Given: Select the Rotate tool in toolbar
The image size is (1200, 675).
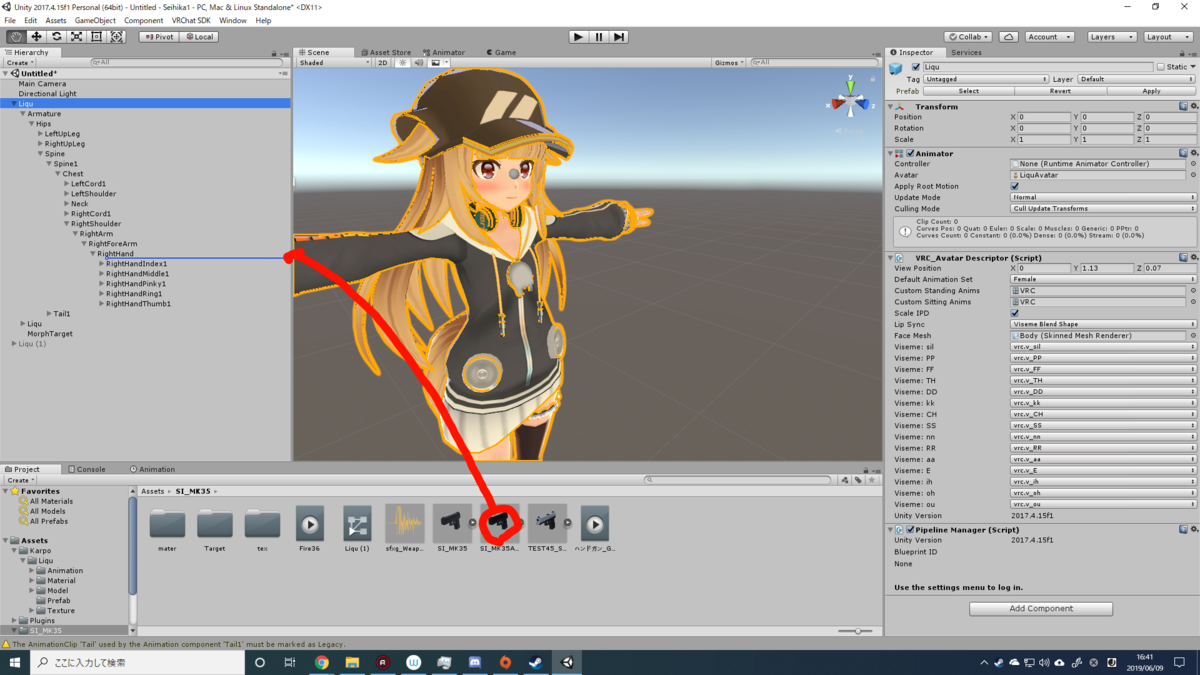Looking at the screenshot, I should pos(56,37).
